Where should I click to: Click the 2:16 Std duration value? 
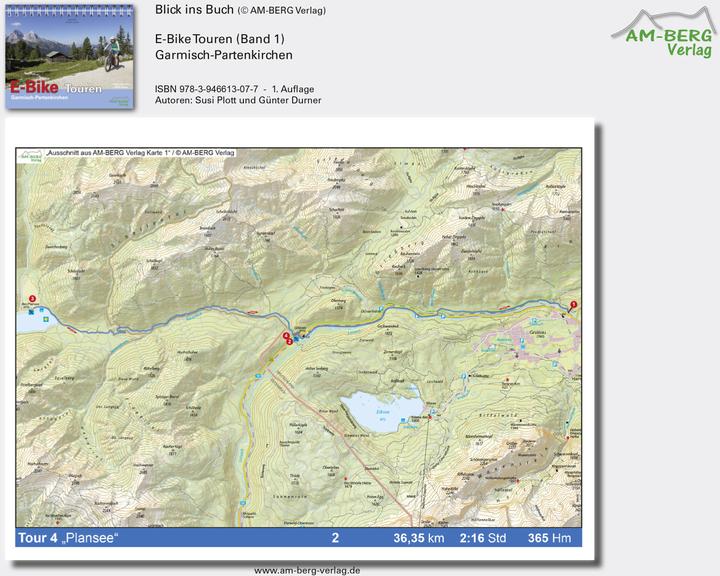pos(483,538)
